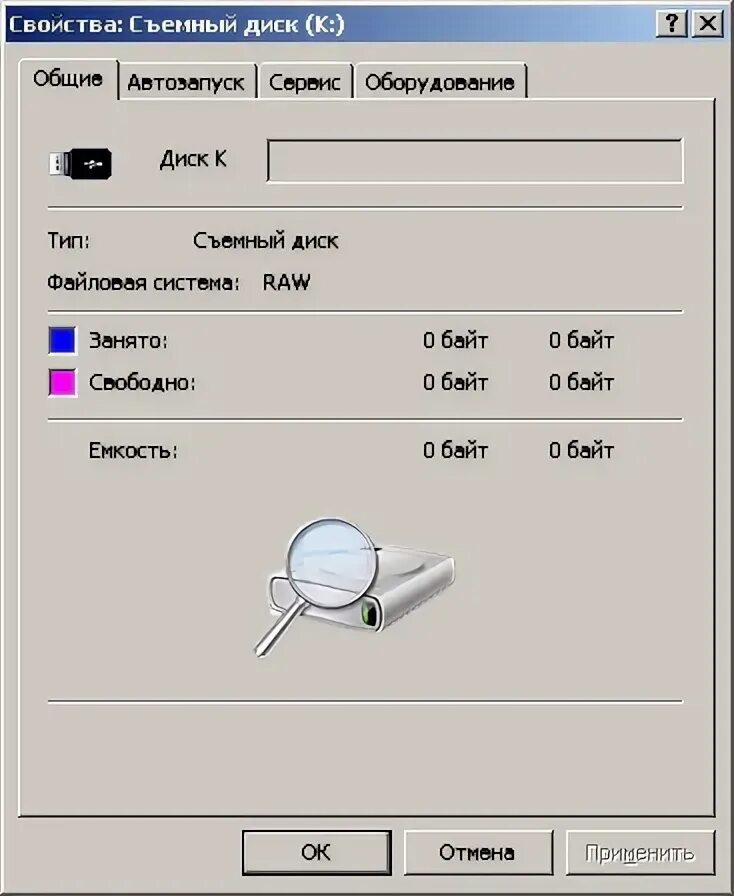Click the Файловая система label
Screen dimensions: 734x896
coord(143,282)
